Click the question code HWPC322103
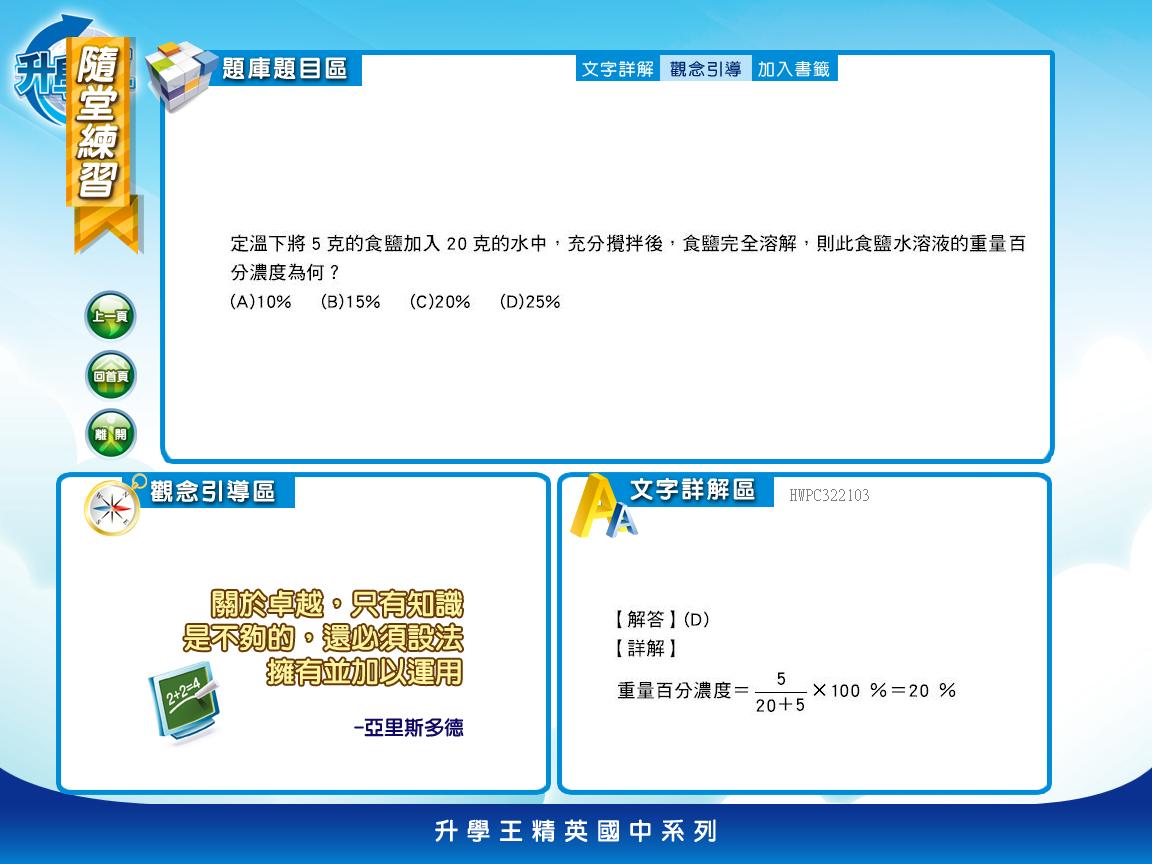 pos(829,495)
